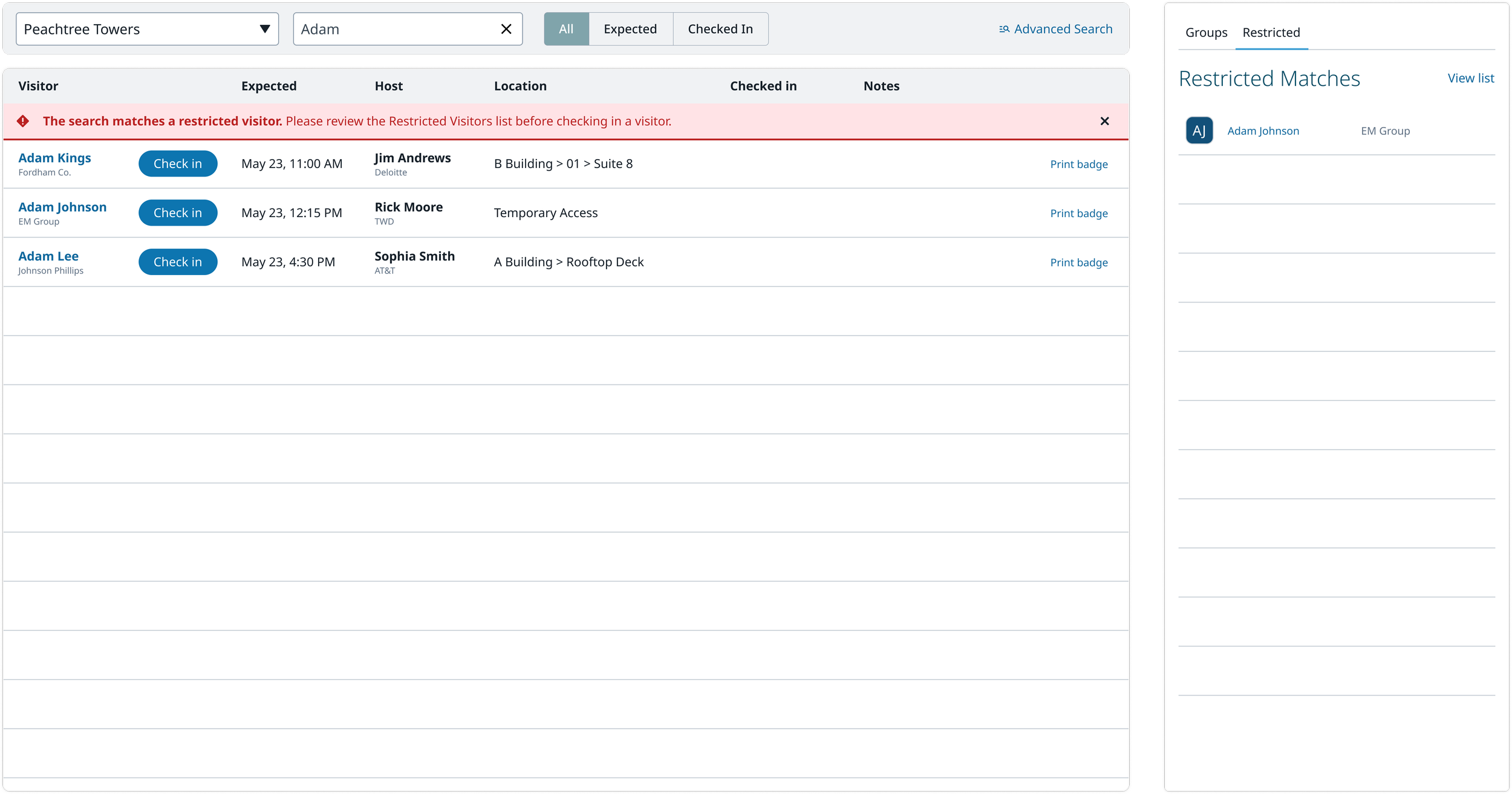Open Advanced Search
Image resolution: width=1512 pixels, height=794 pixels.
(1055, 29)
